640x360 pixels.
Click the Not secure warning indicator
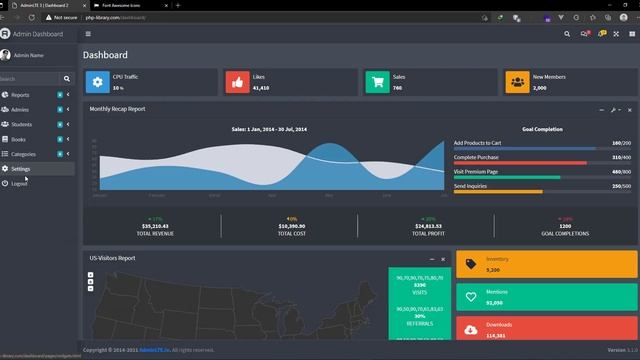point(61,18)
